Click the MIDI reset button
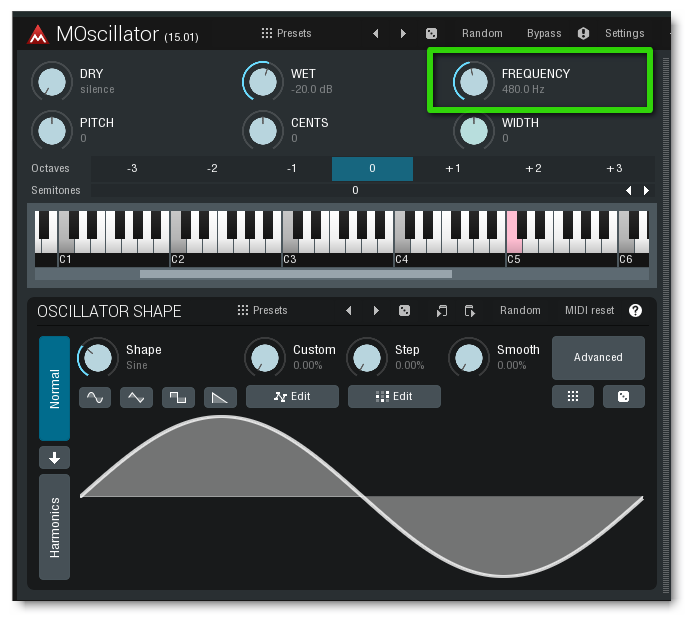Screen dimensions: 694x624 [590, 310]
